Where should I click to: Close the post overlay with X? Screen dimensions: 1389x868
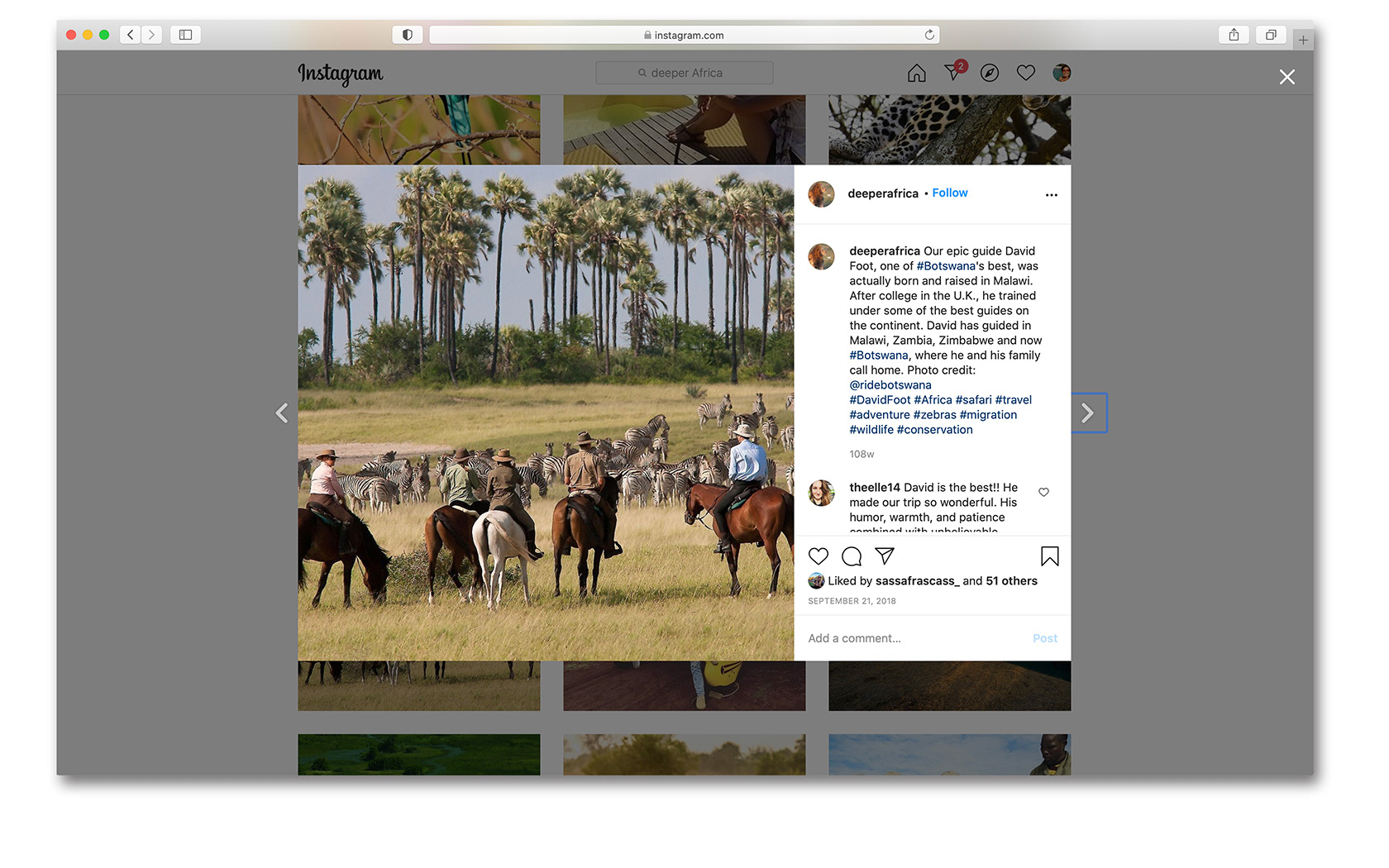(1287, 77)
